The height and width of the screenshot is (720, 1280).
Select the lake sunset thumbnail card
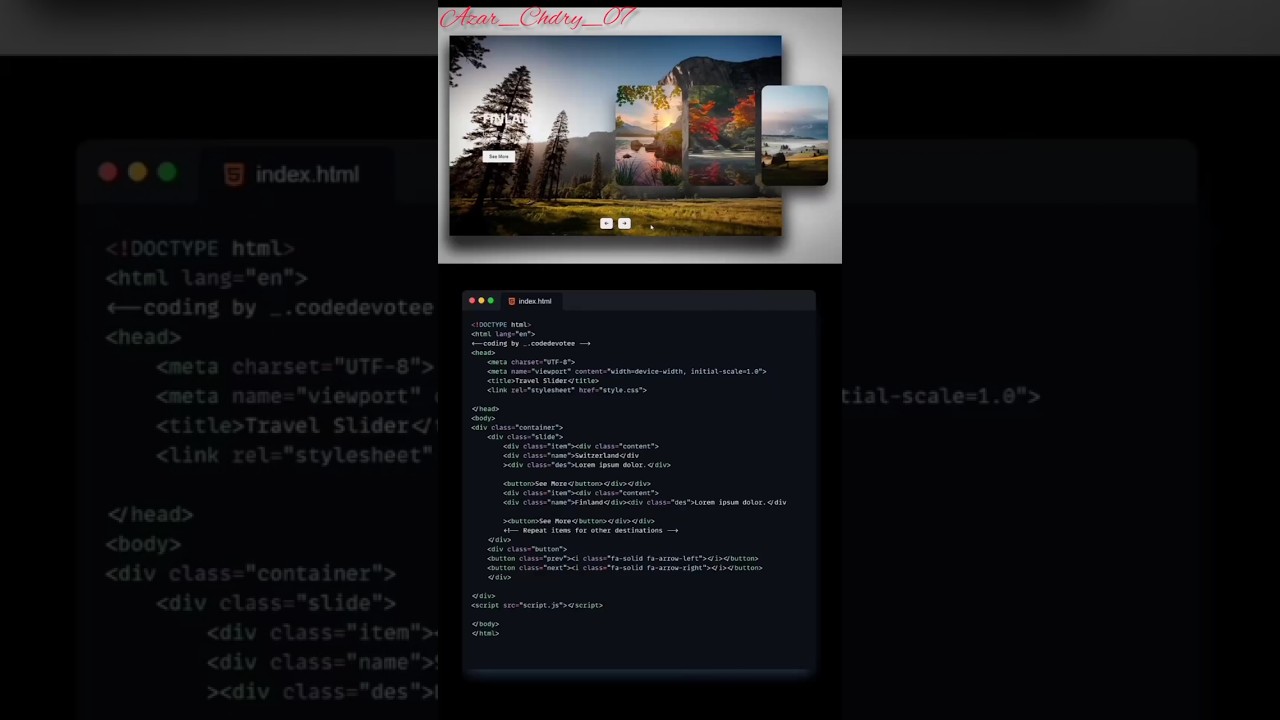[649, 136]
